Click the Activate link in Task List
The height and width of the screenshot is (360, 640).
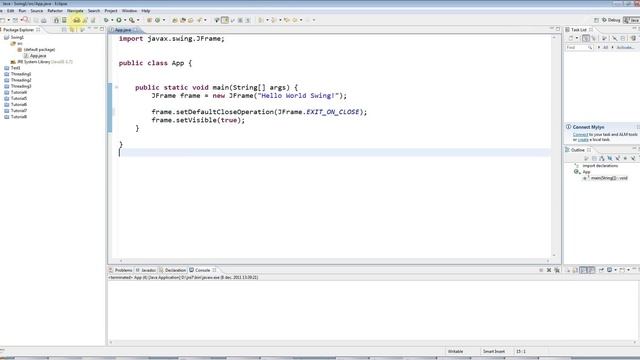click(x=624, y=47)
